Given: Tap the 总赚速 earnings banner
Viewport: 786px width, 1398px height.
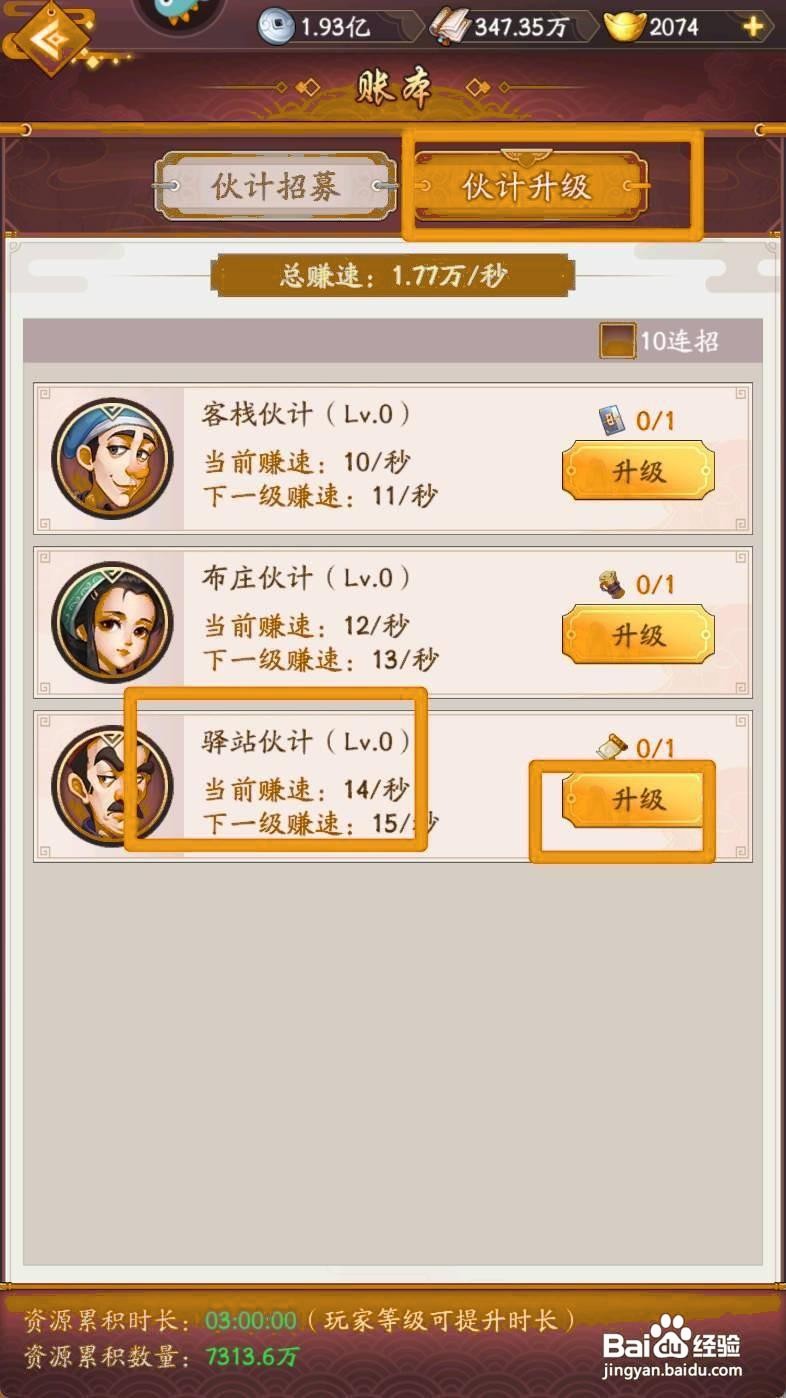Looking at the screenshot, I should pyautogui.click(x=393, y=276).
